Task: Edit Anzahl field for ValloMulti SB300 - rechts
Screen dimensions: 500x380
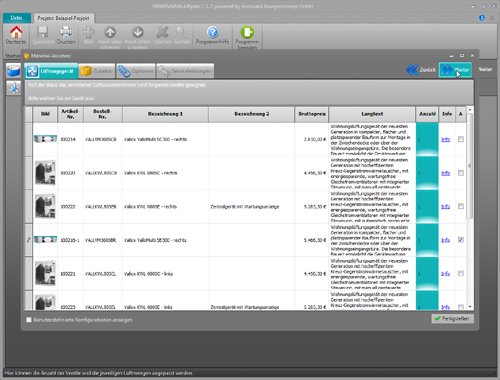Action: pyautogui.click(x=427, y=240)
